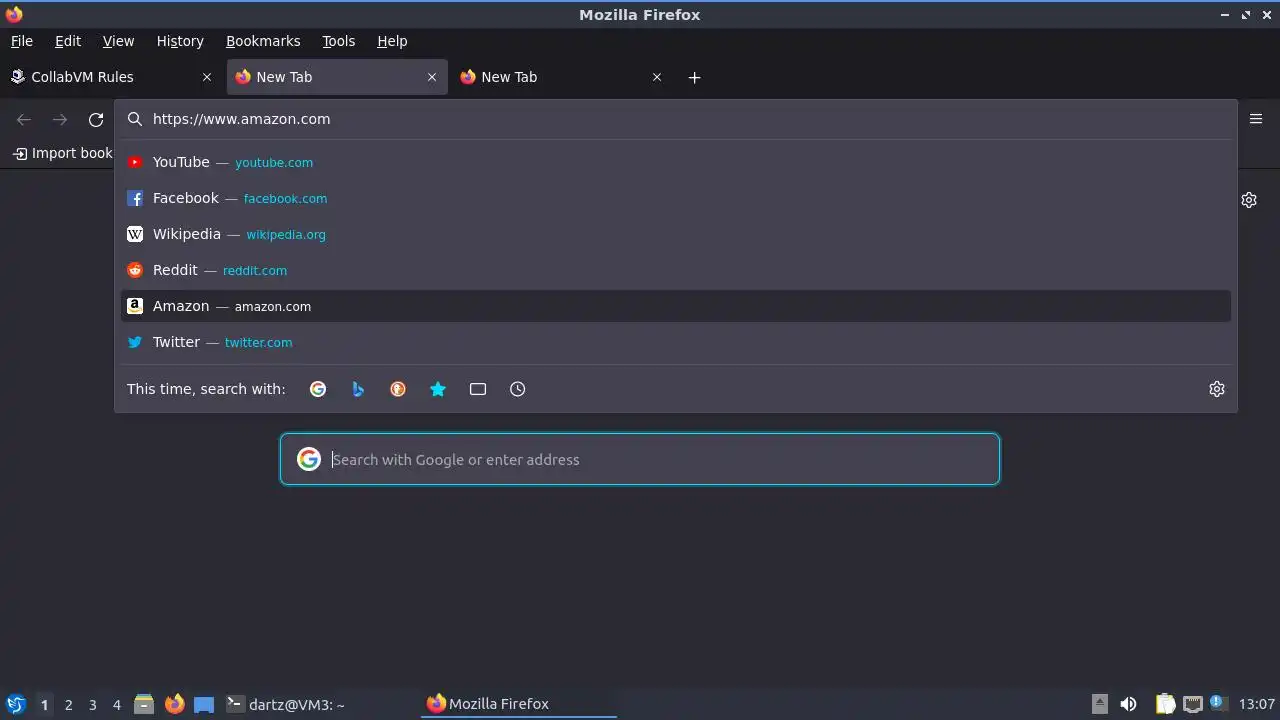This screenshot has width=1280, height=720.
Task: Open the volume control in tray
Action: 1128,704
